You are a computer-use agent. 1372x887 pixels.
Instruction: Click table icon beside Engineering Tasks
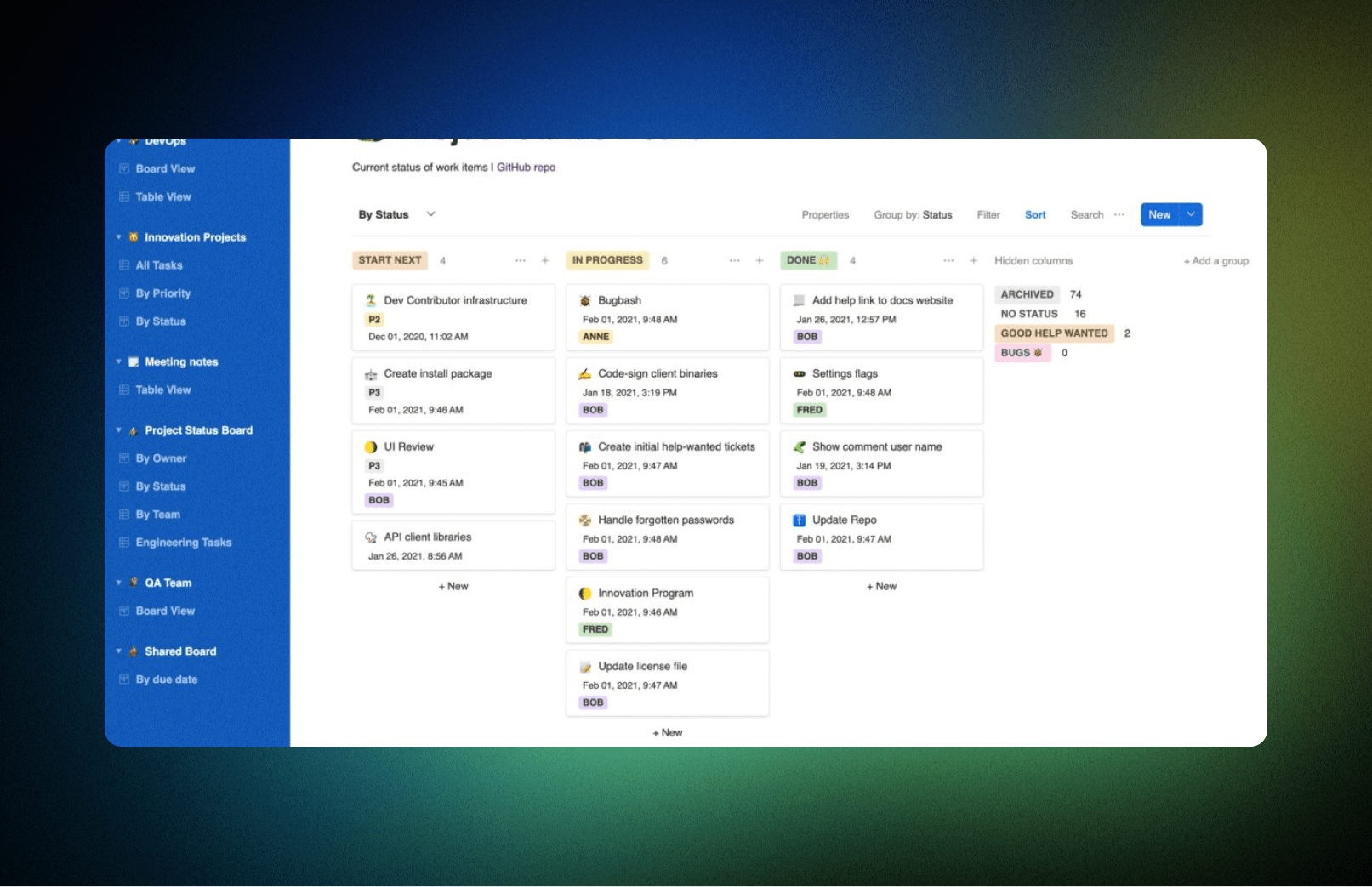pyautogui.click(x=124, y=543)
